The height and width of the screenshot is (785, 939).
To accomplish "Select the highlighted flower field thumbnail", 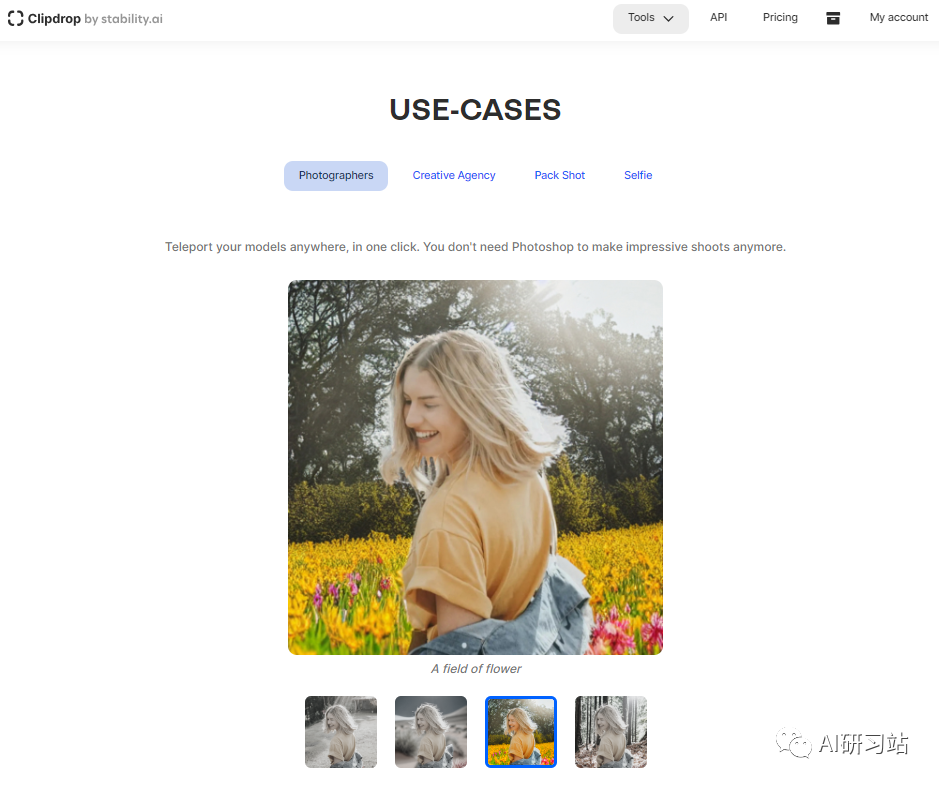I will [521, 732].
